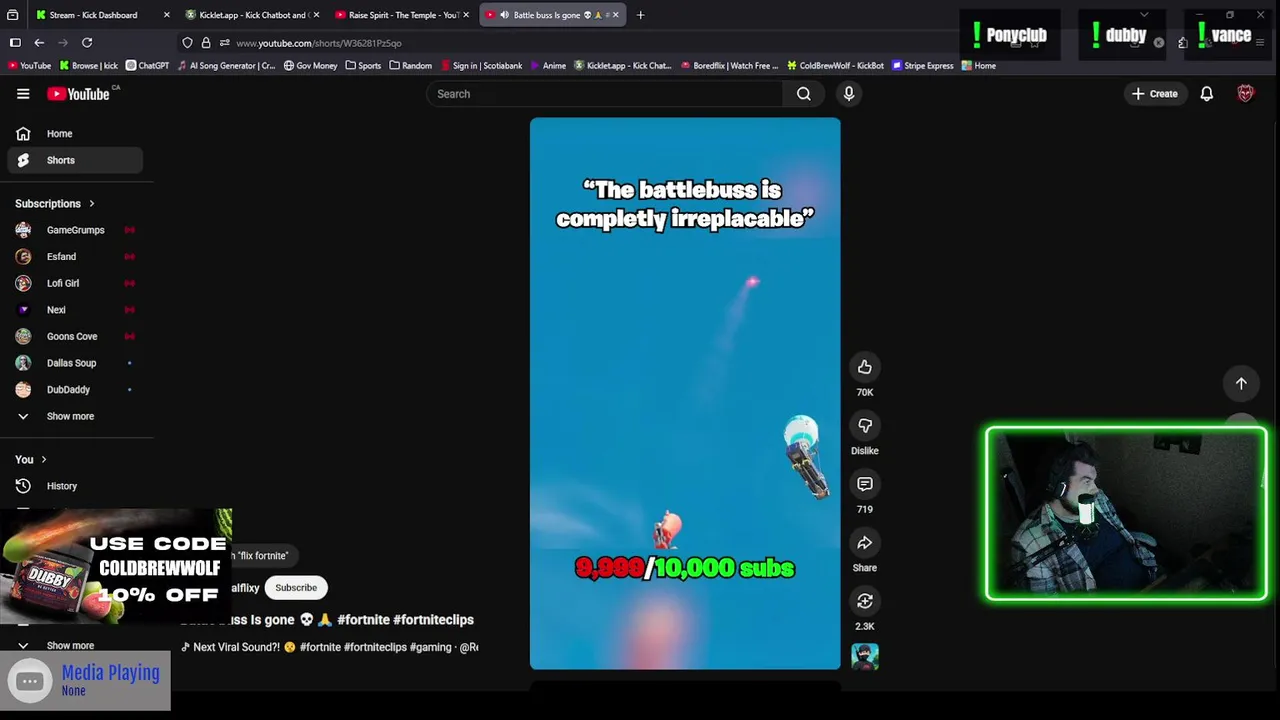The image size is (1280, 720).
Task: Open the Sports bookmarks folder
Action: (363, 66)
